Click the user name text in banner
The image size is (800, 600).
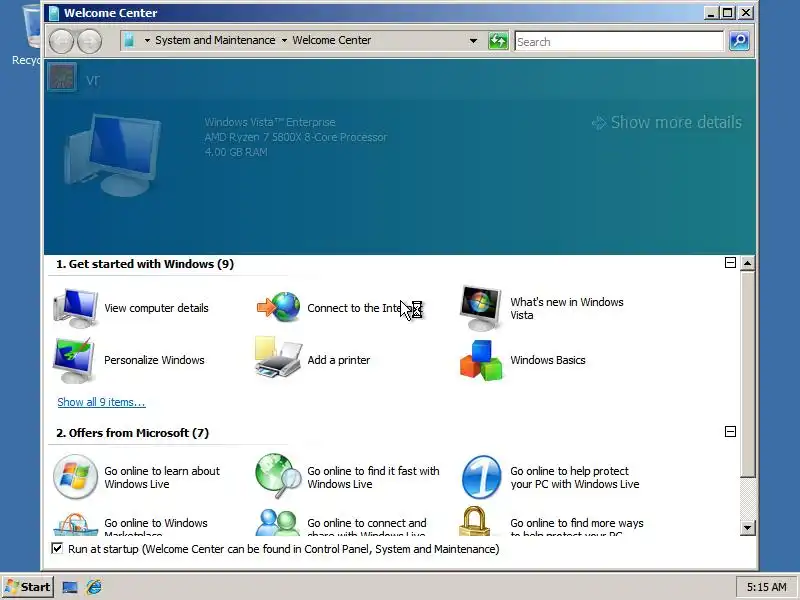[93, 81]
